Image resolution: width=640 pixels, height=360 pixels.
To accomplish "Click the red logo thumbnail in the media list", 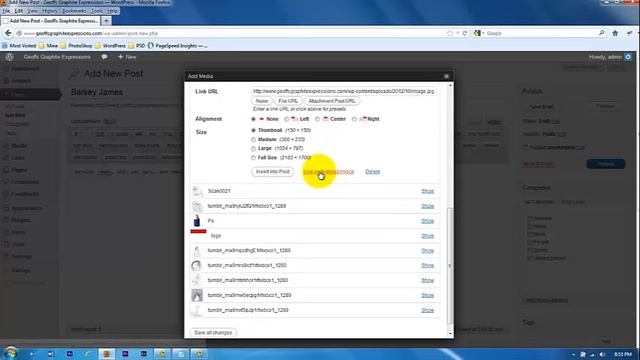I will [x=198, y=231].
